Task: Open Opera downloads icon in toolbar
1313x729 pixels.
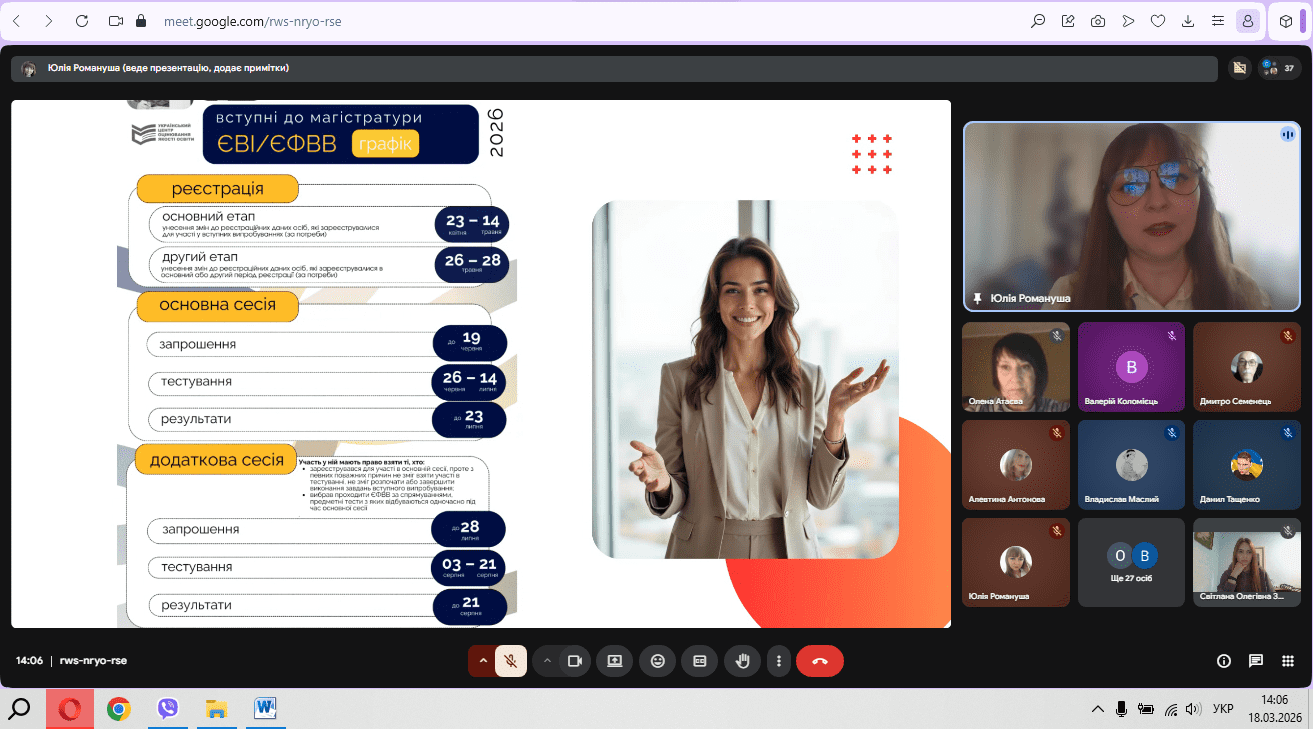Action: [x=1188, y=21]
